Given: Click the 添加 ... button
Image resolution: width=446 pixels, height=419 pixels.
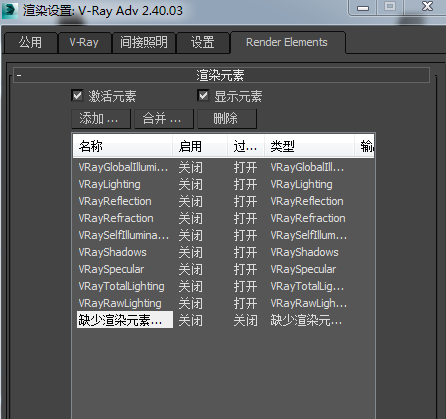Looking at the screenshot, I should (x=101, y=119).
